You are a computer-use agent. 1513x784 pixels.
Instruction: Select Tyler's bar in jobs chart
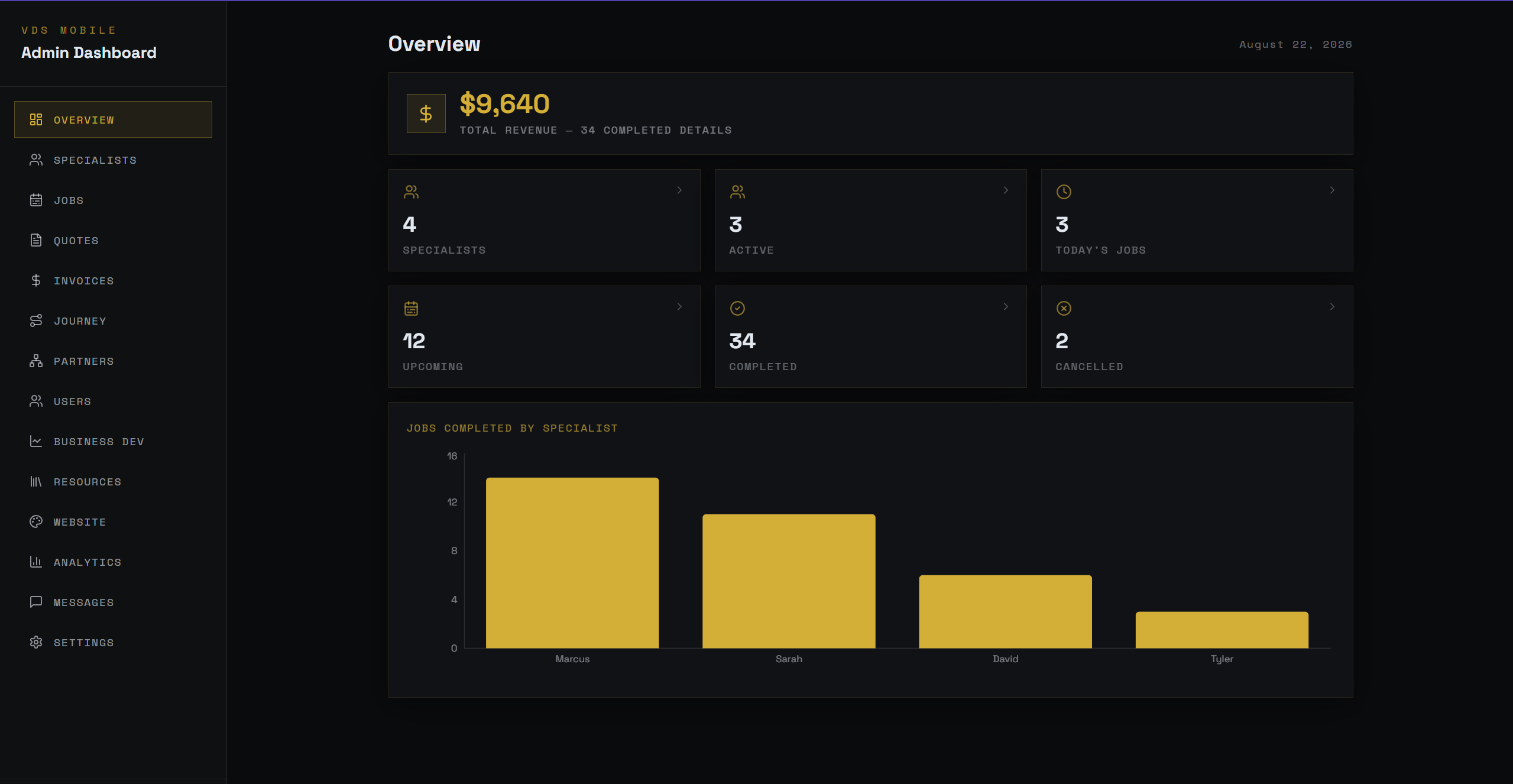point(1222,630)
